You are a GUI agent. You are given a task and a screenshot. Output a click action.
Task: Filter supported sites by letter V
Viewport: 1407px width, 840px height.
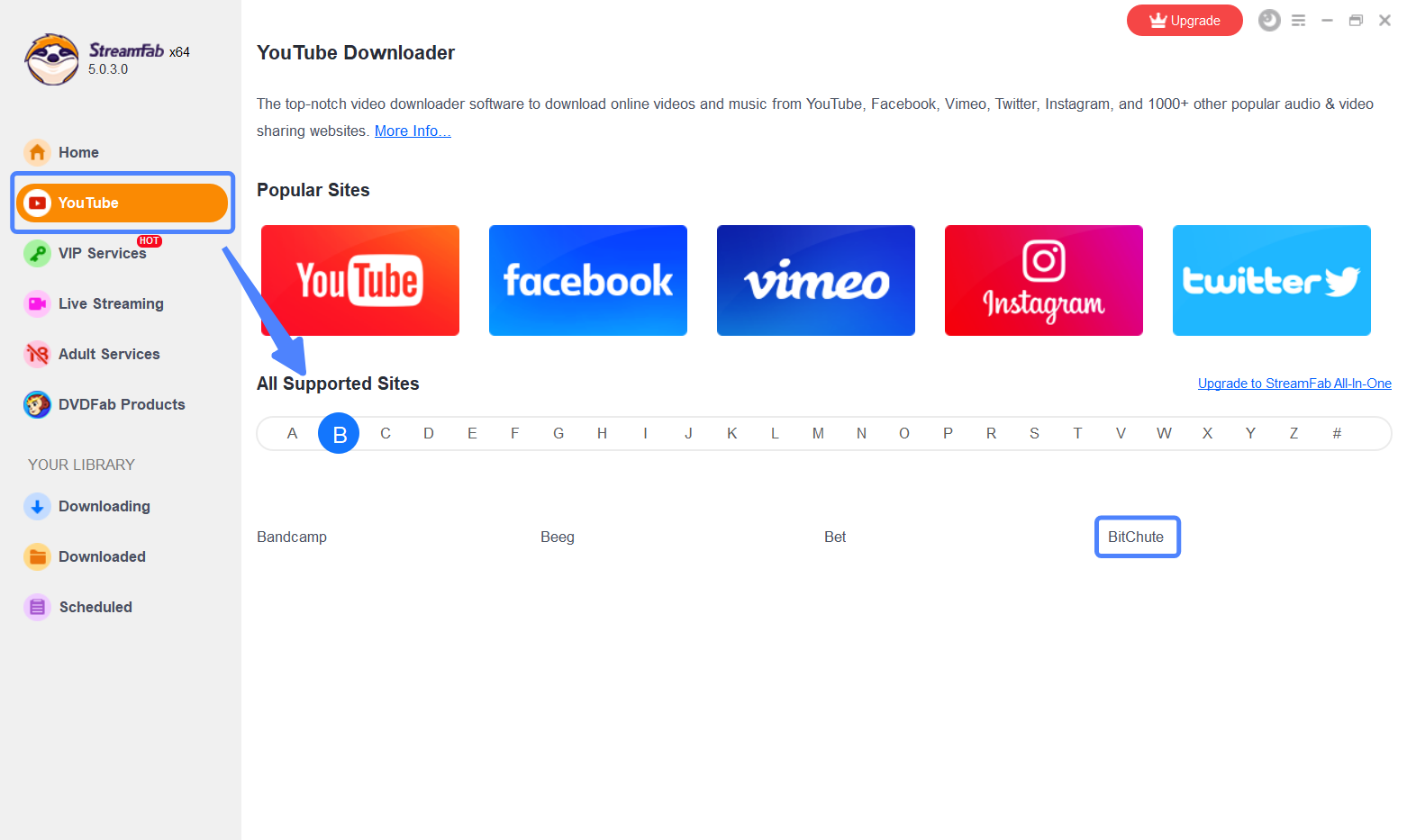(x=1121, y=433)
